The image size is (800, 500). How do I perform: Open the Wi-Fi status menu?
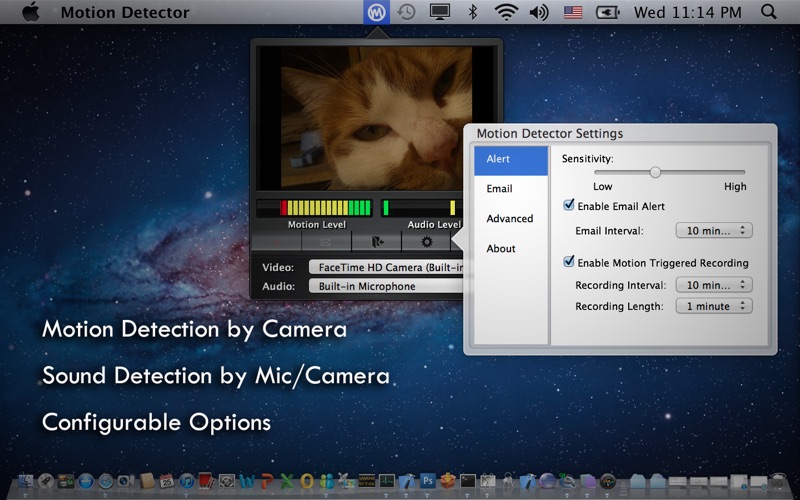click(x=506, y=12)
